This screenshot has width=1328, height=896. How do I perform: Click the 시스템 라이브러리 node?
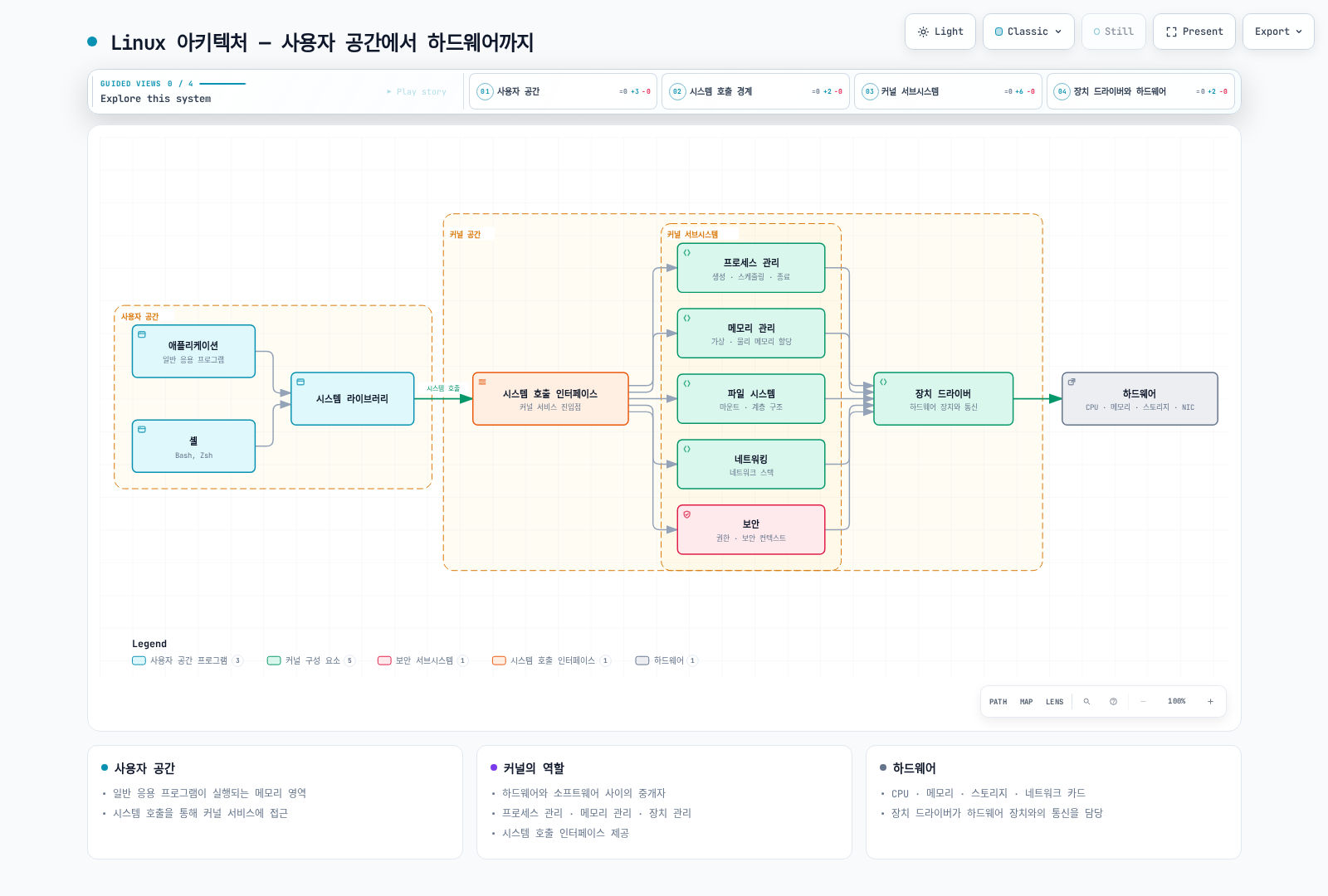click(352, 399)
